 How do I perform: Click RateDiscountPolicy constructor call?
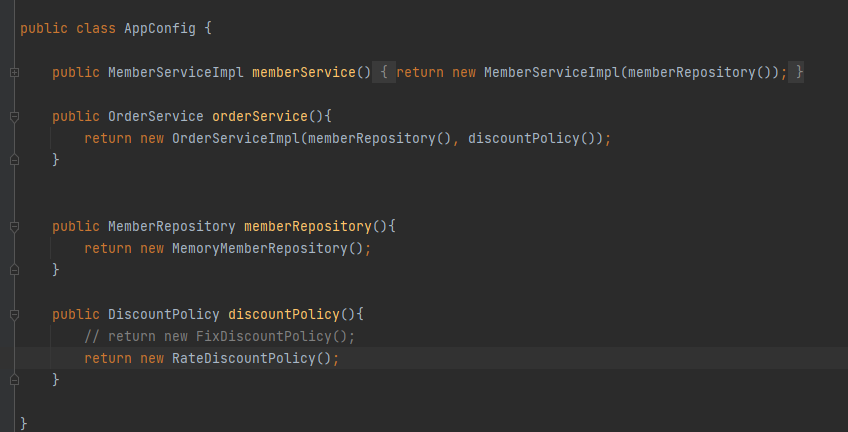point(243,358)
